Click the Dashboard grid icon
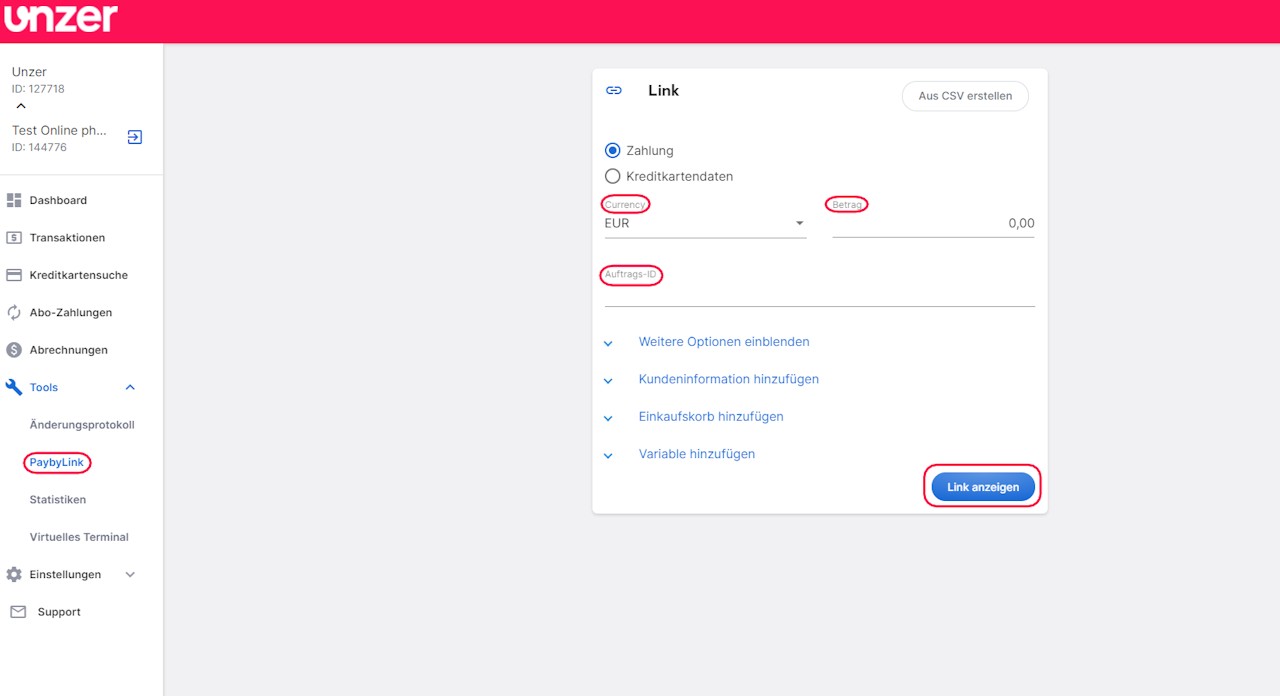1280x696 pixels. click(14, 200)
